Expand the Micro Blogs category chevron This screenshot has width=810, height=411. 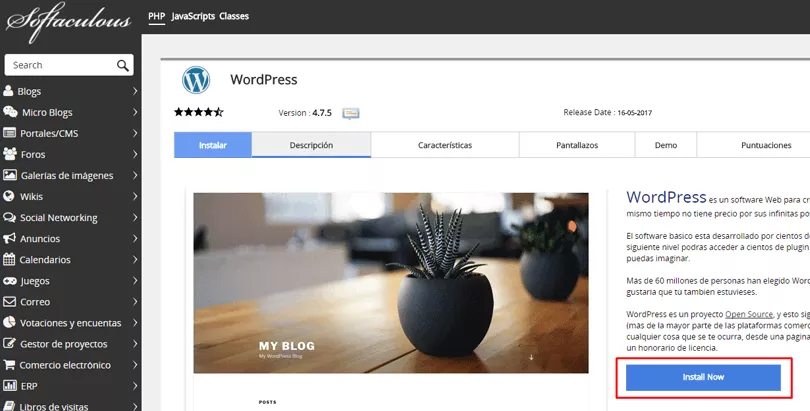point(135,112)
